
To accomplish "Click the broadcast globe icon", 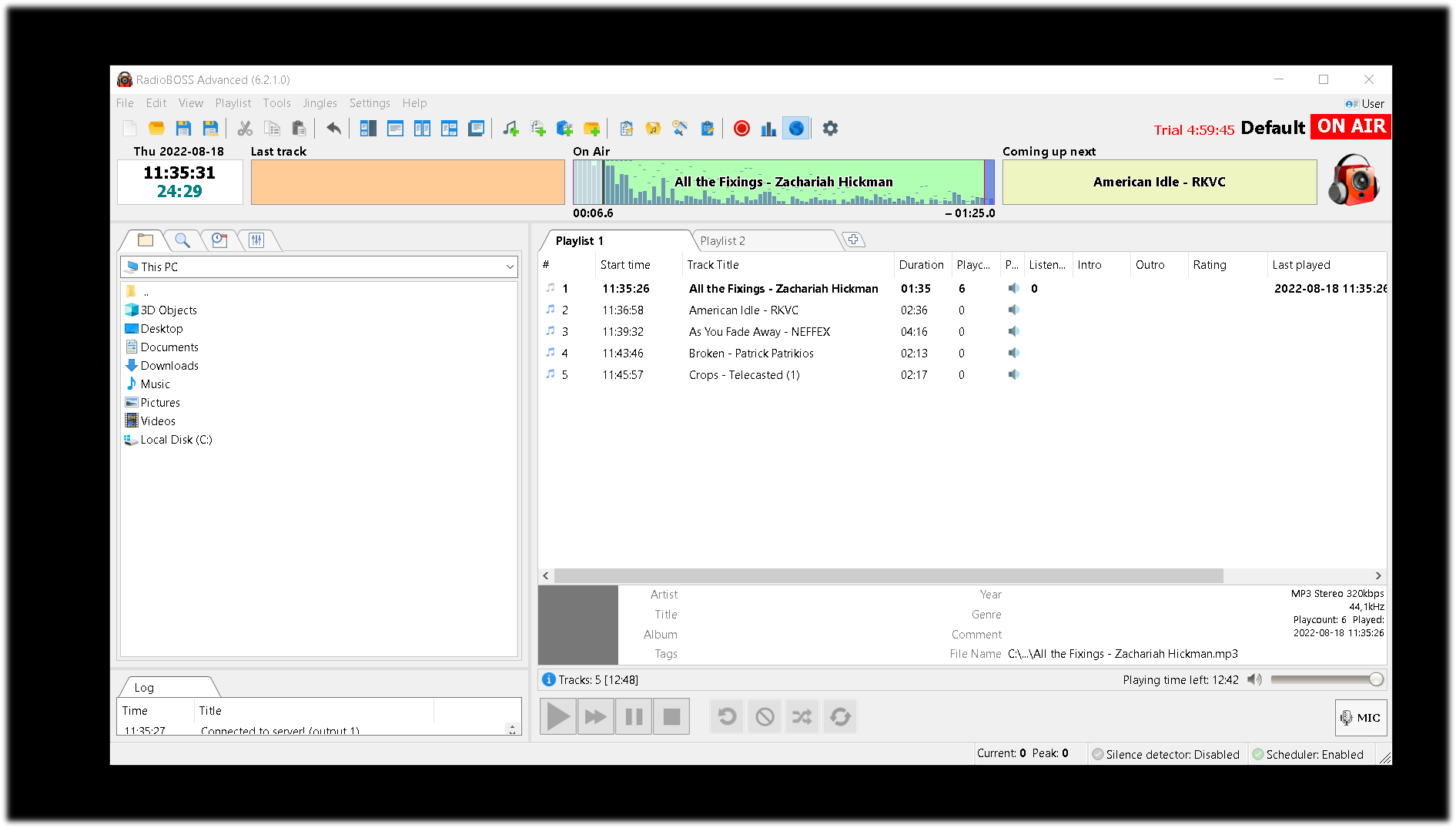I will 796,129.
